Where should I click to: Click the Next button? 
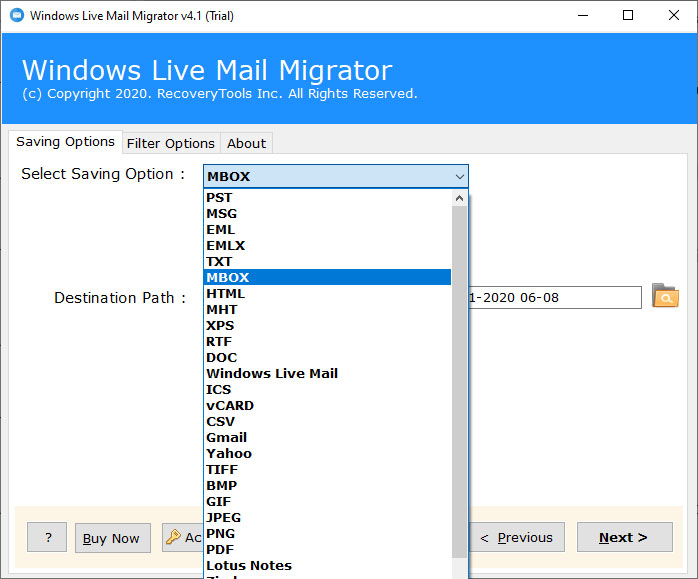click(625, 537)
